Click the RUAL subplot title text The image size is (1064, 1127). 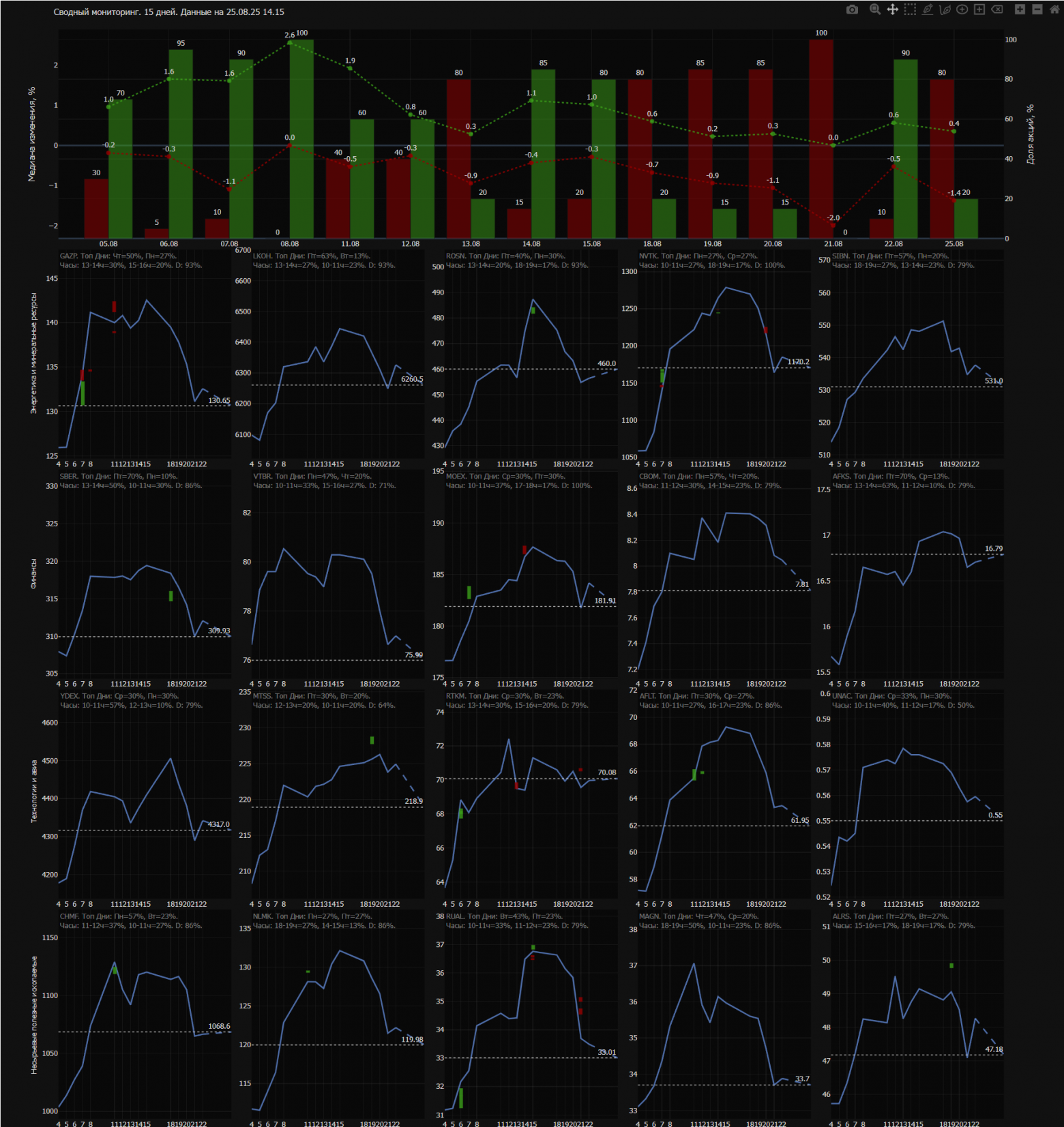[x=517, y=920]
